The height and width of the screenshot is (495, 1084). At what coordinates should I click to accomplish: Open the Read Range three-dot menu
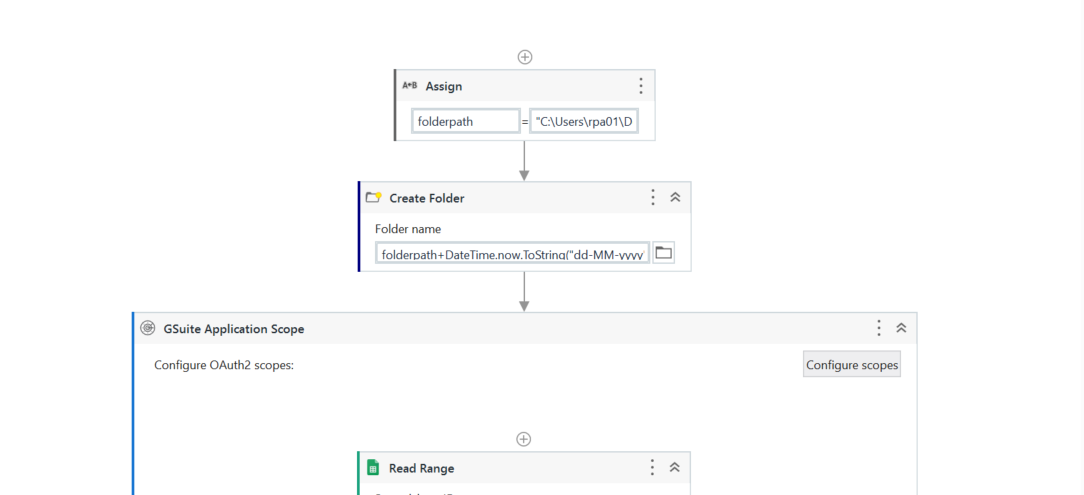pos(652,468)
